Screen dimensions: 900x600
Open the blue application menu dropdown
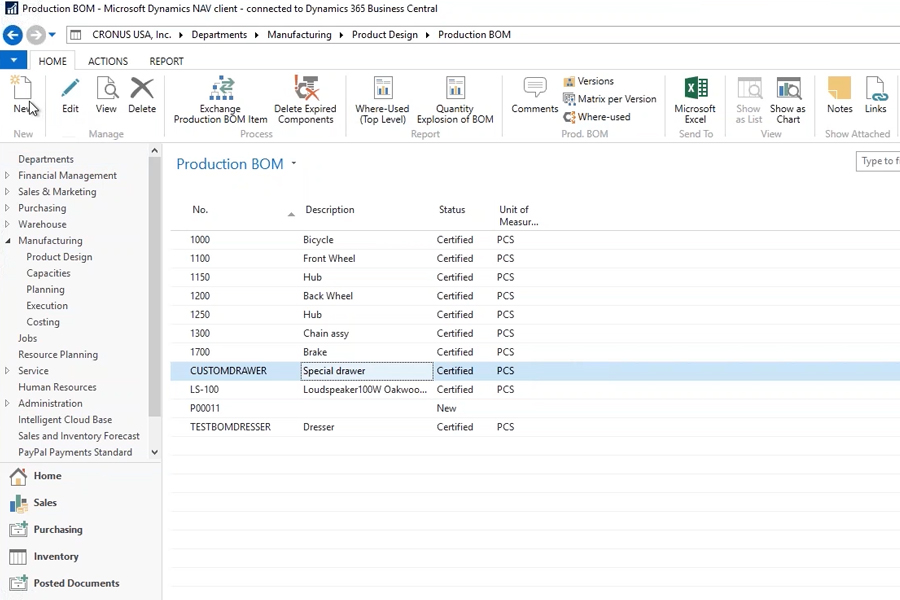tap(14, 60)
